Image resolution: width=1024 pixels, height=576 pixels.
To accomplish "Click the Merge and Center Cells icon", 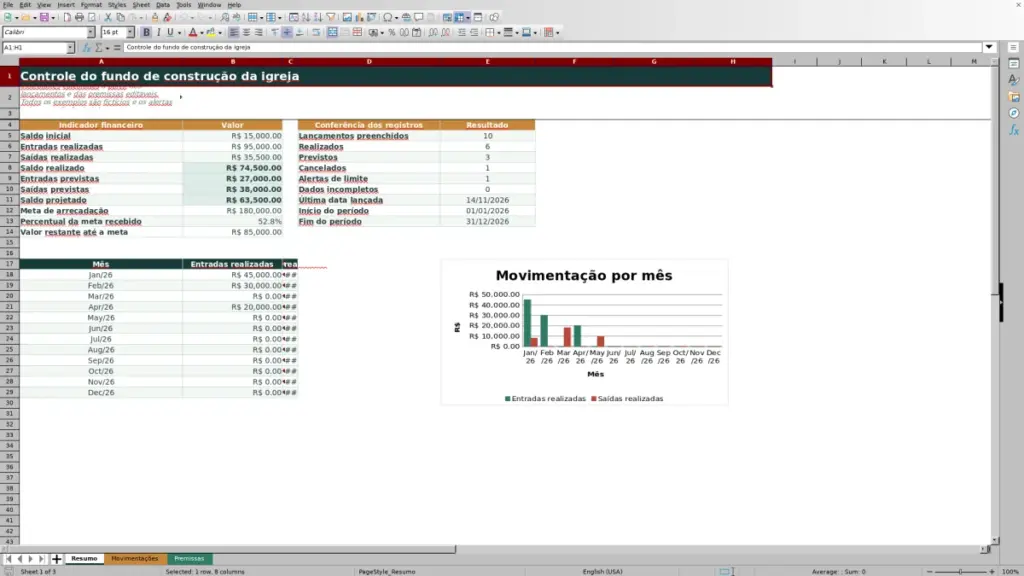I will coord(332,33).
